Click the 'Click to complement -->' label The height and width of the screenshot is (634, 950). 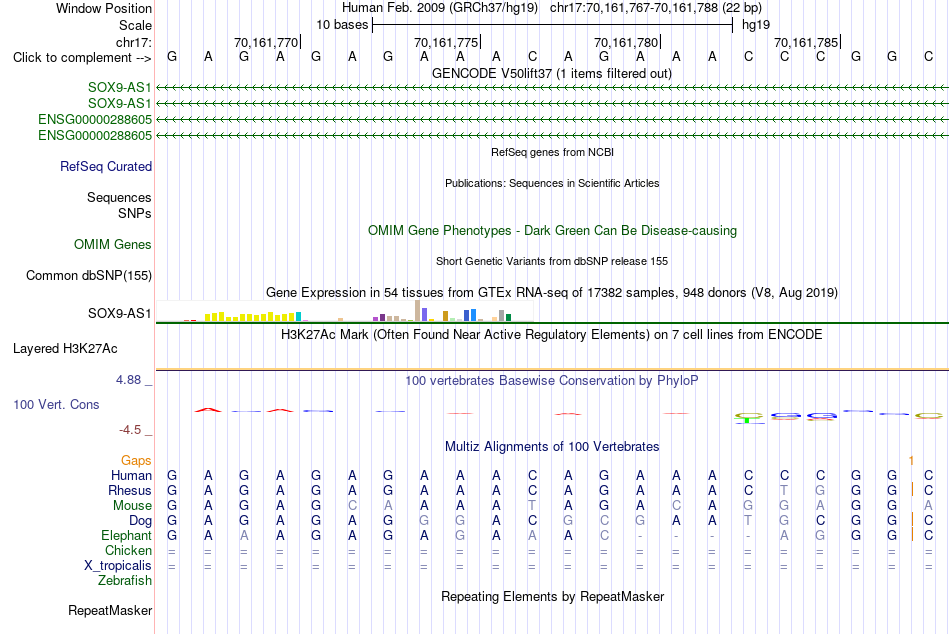(x=82, y=58)
